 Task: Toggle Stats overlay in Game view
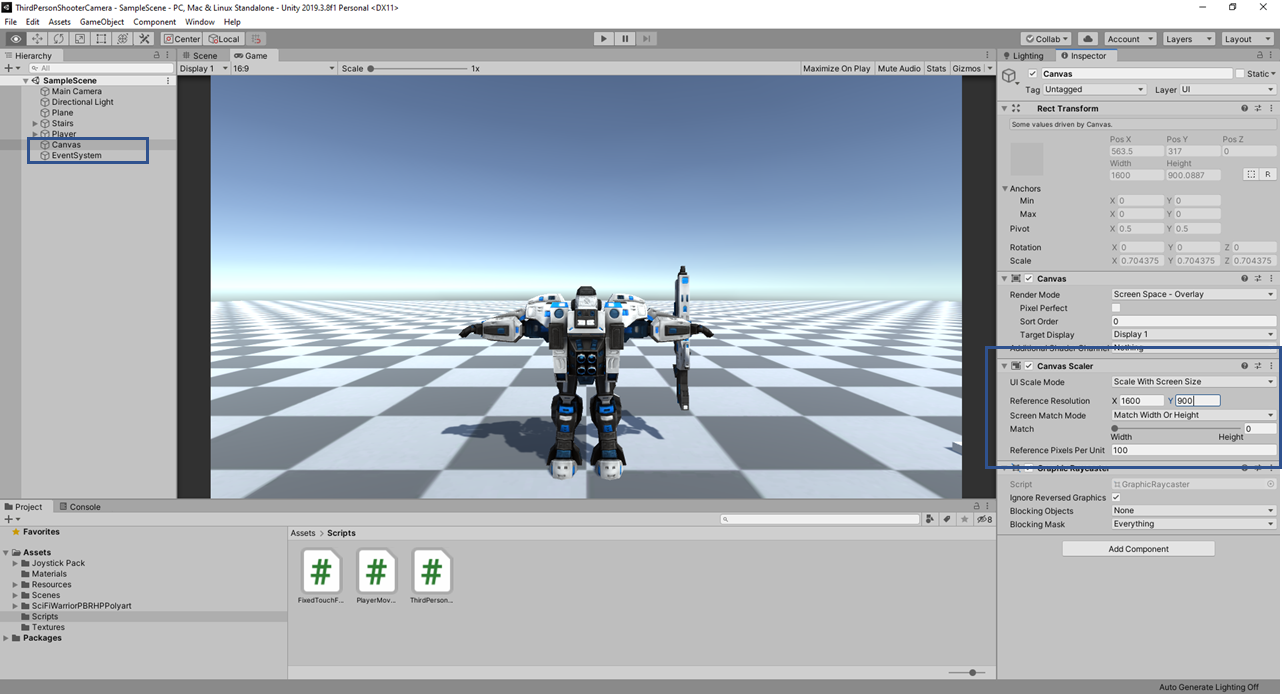tap(936, 69)
